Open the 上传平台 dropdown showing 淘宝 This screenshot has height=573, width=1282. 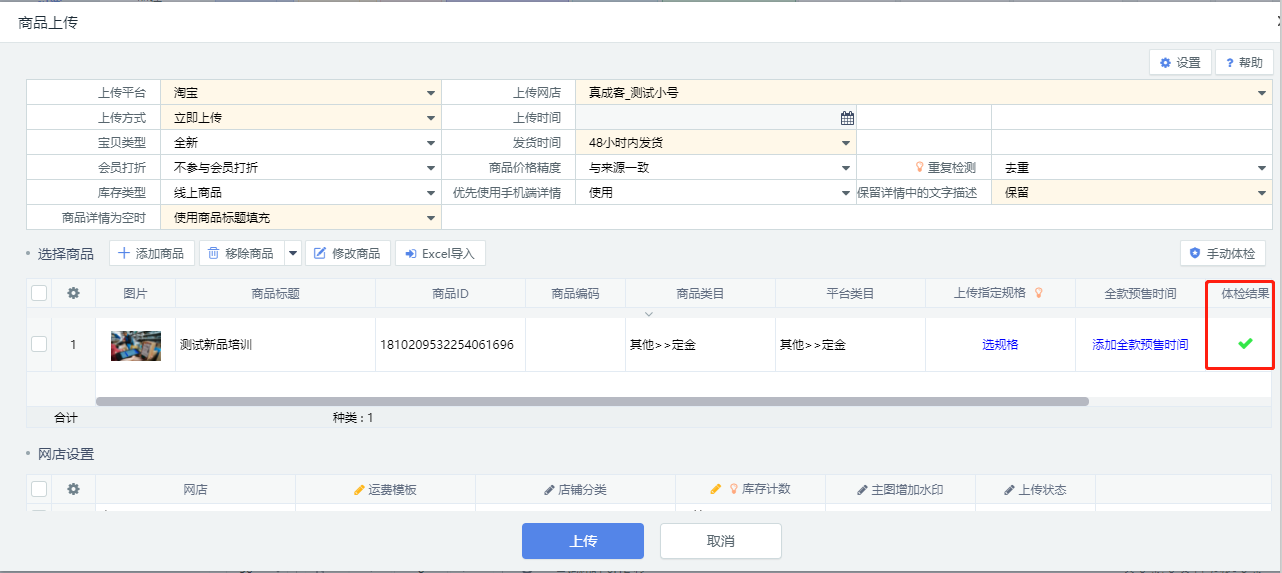pos(431,93)
